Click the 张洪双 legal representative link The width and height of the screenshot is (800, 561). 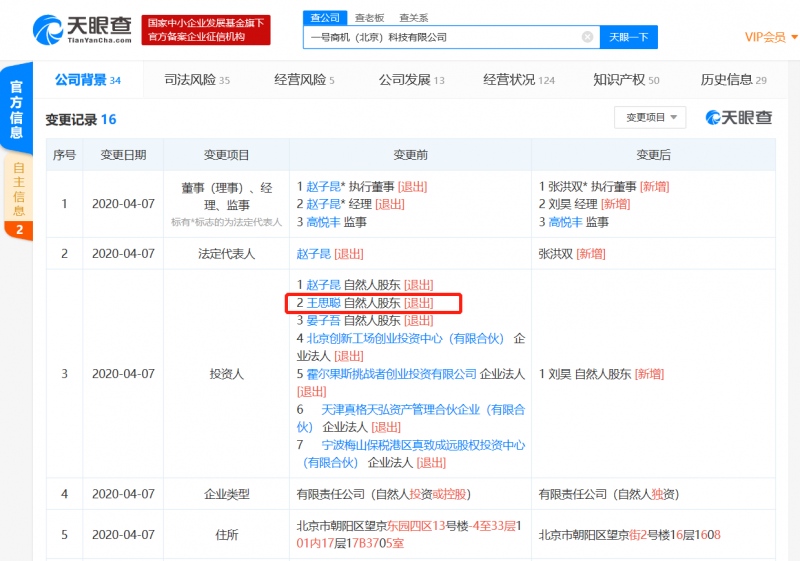tap(555, 254)
